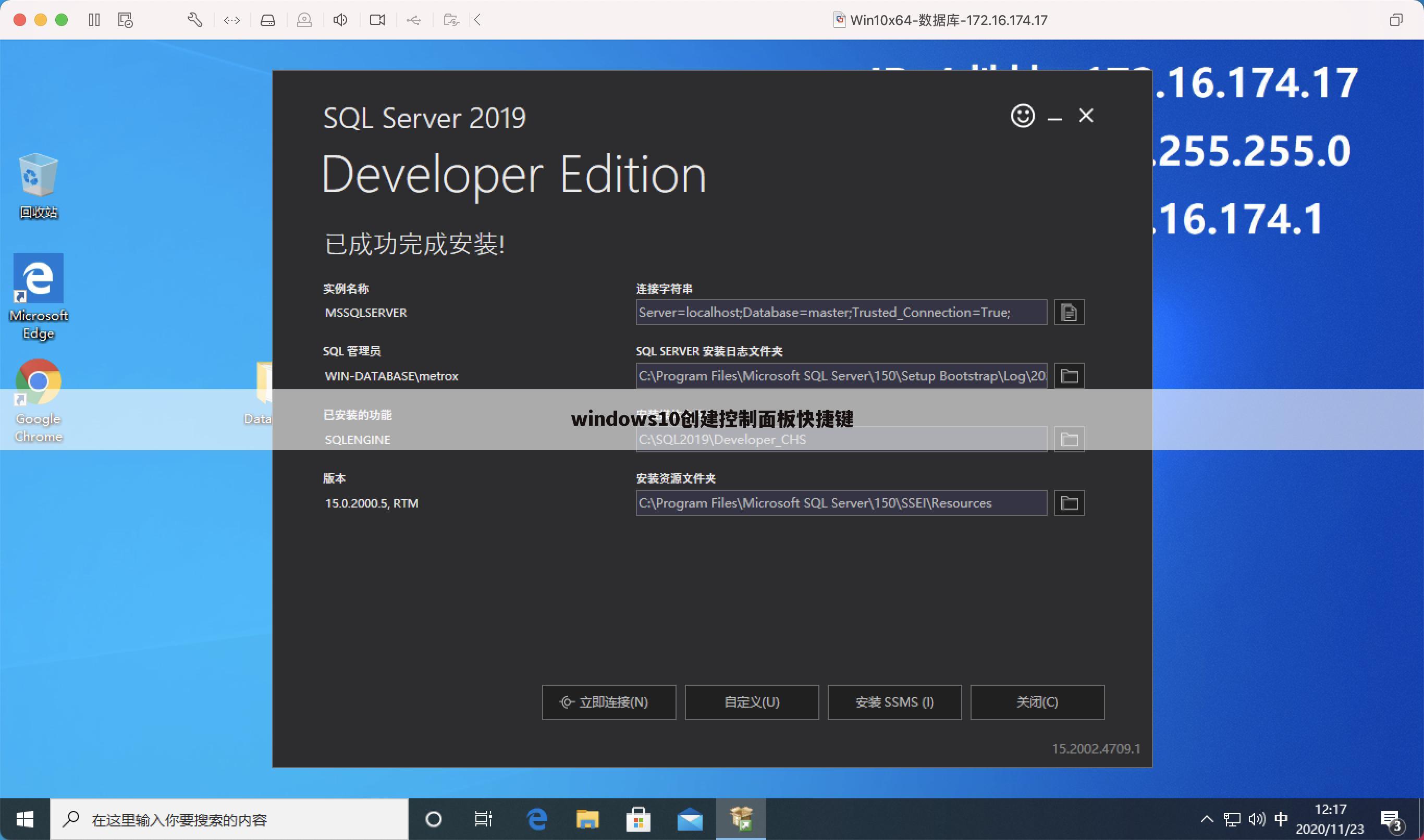
Task: Open Task View on the taskbar
Action: [484, 819]
